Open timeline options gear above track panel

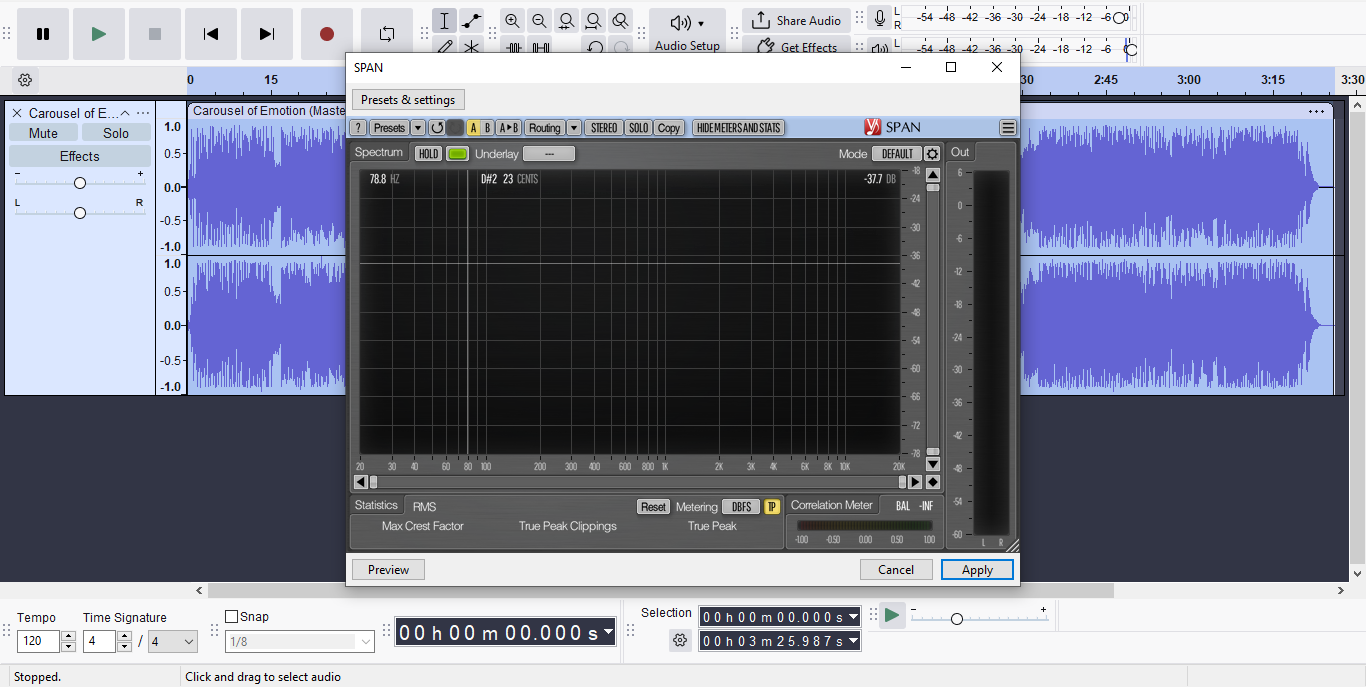click(x=26, y=80)
